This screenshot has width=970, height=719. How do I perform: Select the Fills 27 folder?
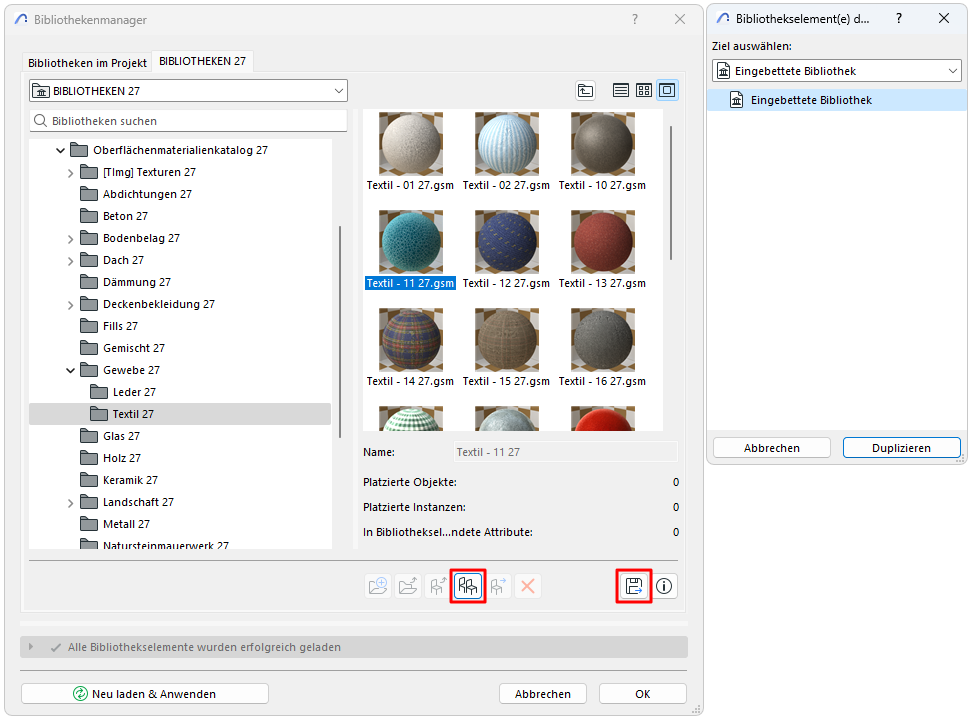click(x=109, y=326)
